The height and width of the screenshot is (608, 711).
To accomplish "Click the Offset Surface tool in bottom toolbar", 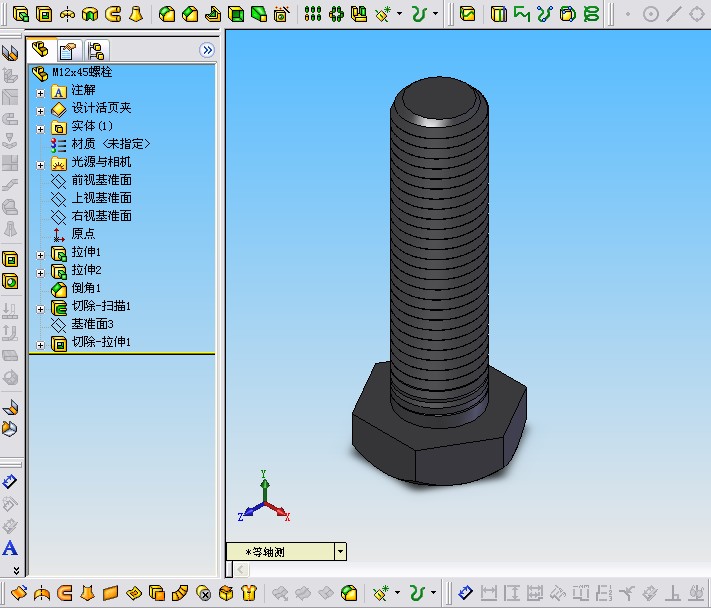I will pyautogui.click(x=156, y=592).
